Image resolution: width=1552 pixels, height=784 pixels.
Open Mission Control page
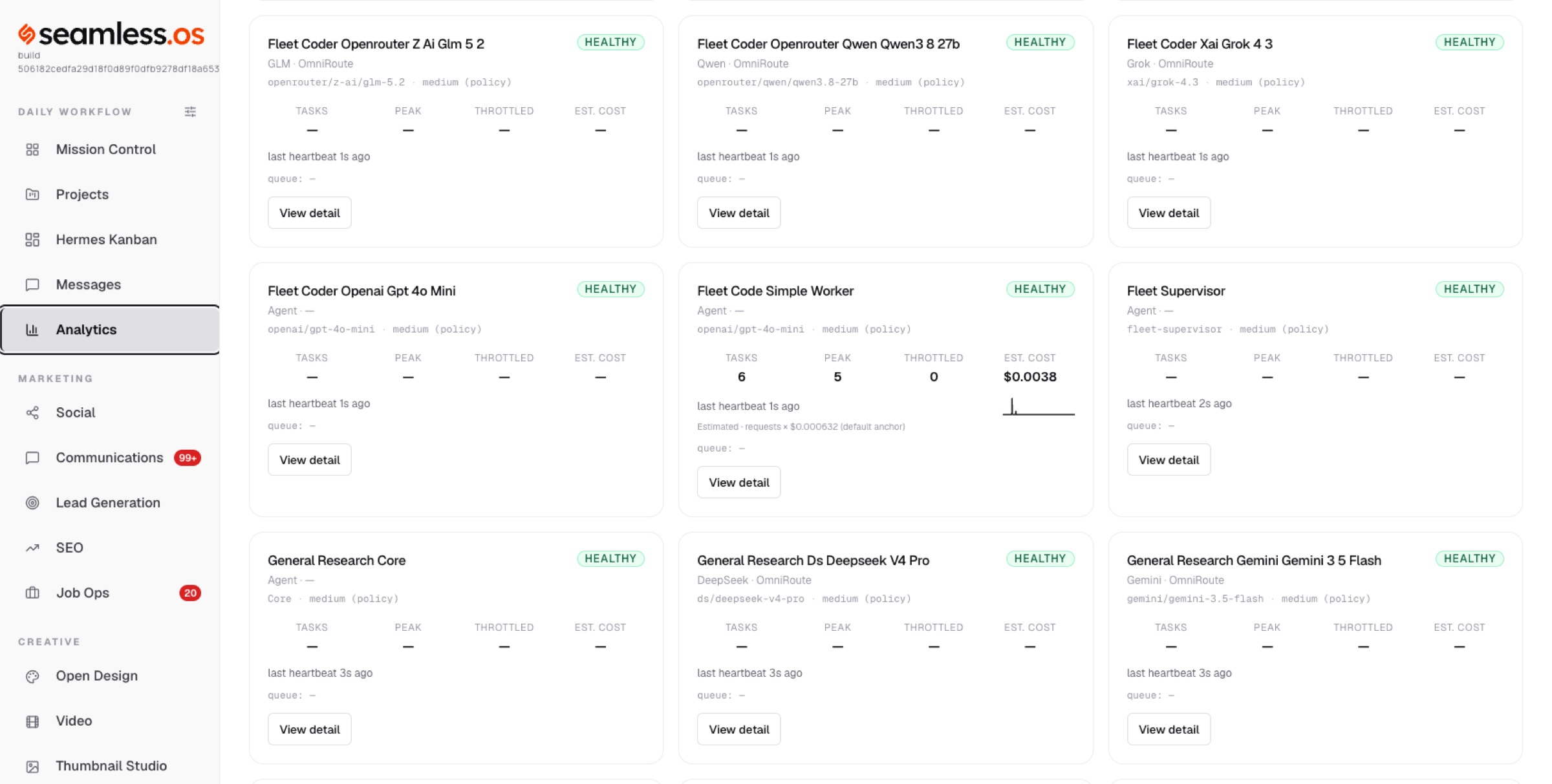click(110, 149)
